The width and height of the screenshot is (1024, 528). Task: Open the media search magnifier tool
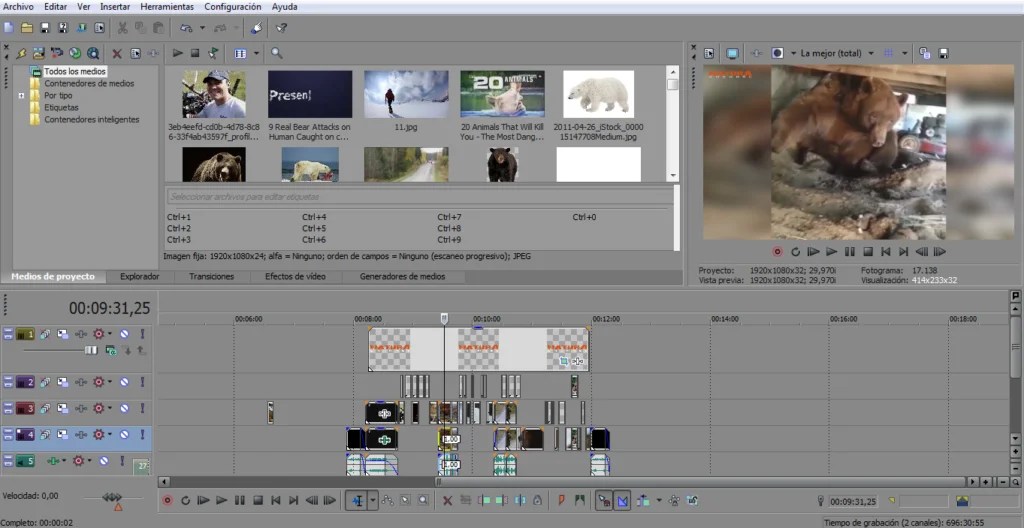tap(277, 53)
